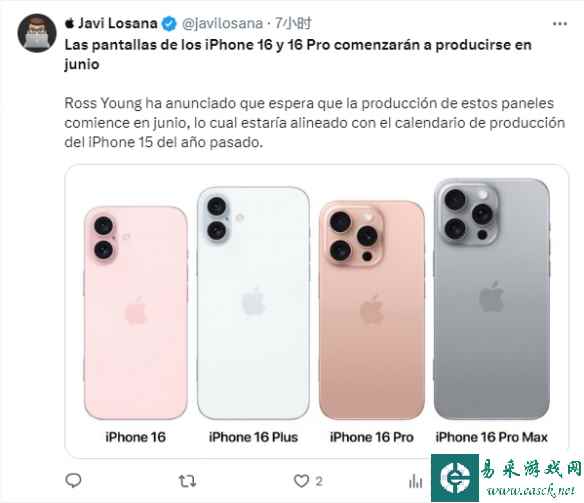This screenshot has height=503, width=584.
Task: Click the Ross Young paragraph text
Action: click(x=315, y=122)
